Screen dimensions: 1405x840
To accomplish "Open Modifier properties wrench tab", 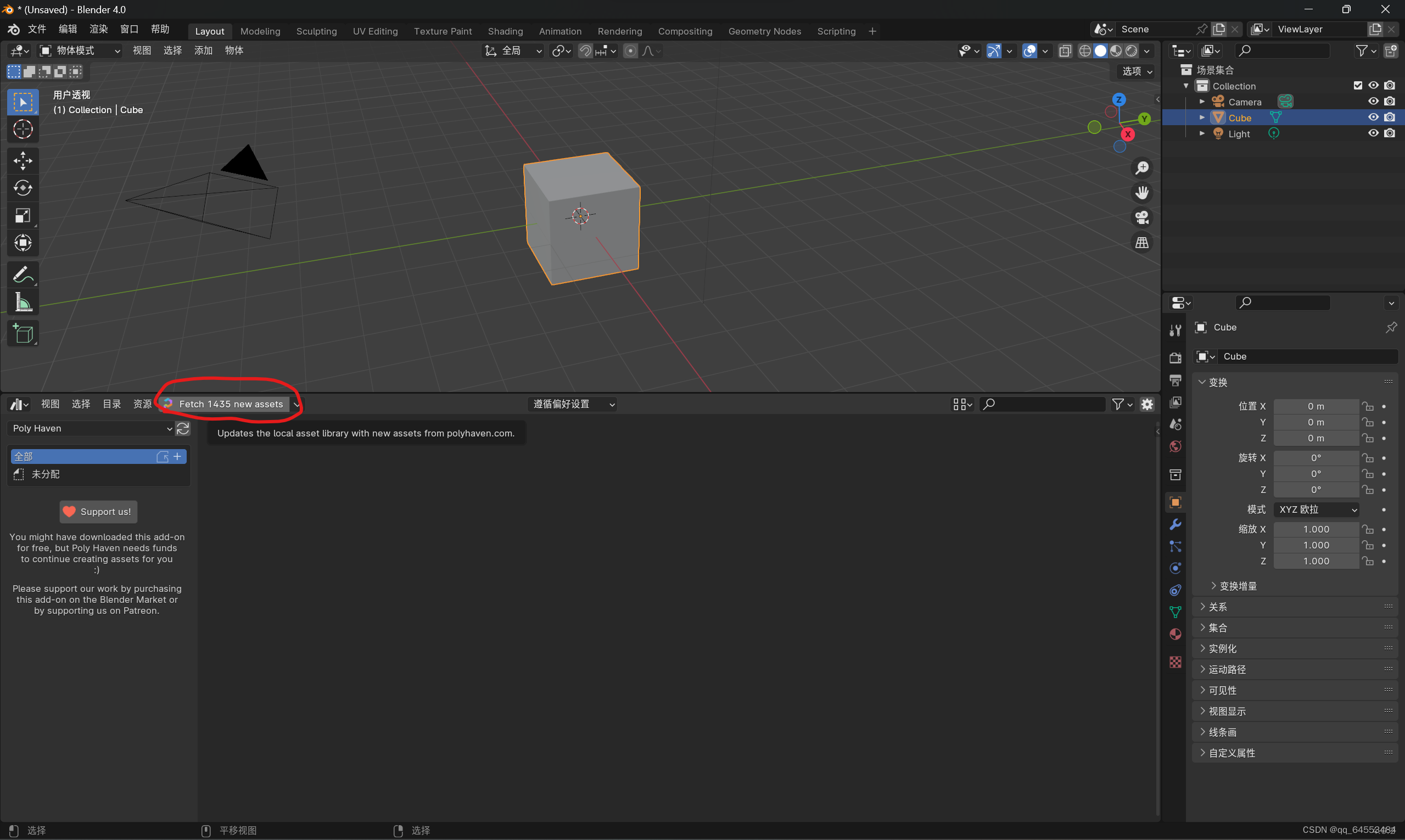I will (1175, 524).
